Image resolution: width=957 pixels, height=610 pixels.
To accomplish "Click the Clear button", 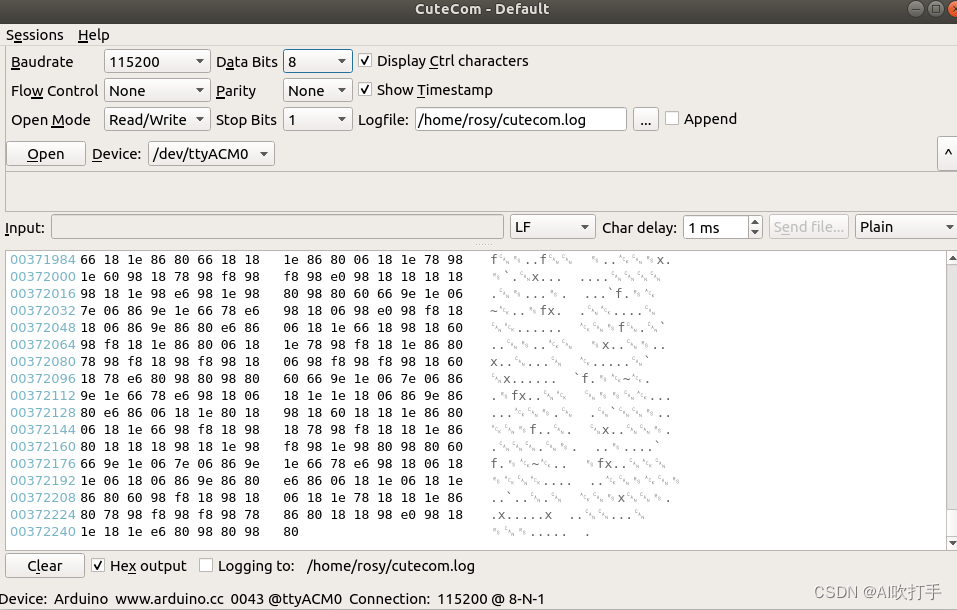I will coord(45,566).
